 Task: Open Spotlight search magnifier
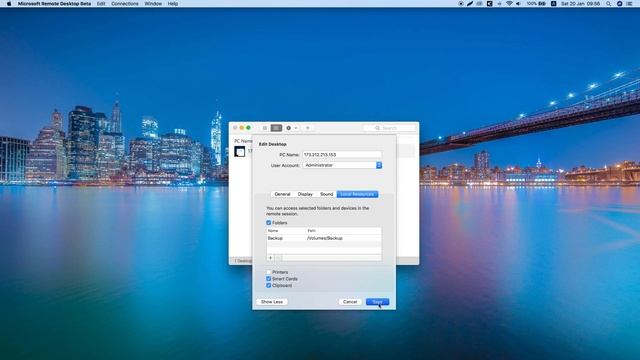pyautogui.click(x=609, y=4)
